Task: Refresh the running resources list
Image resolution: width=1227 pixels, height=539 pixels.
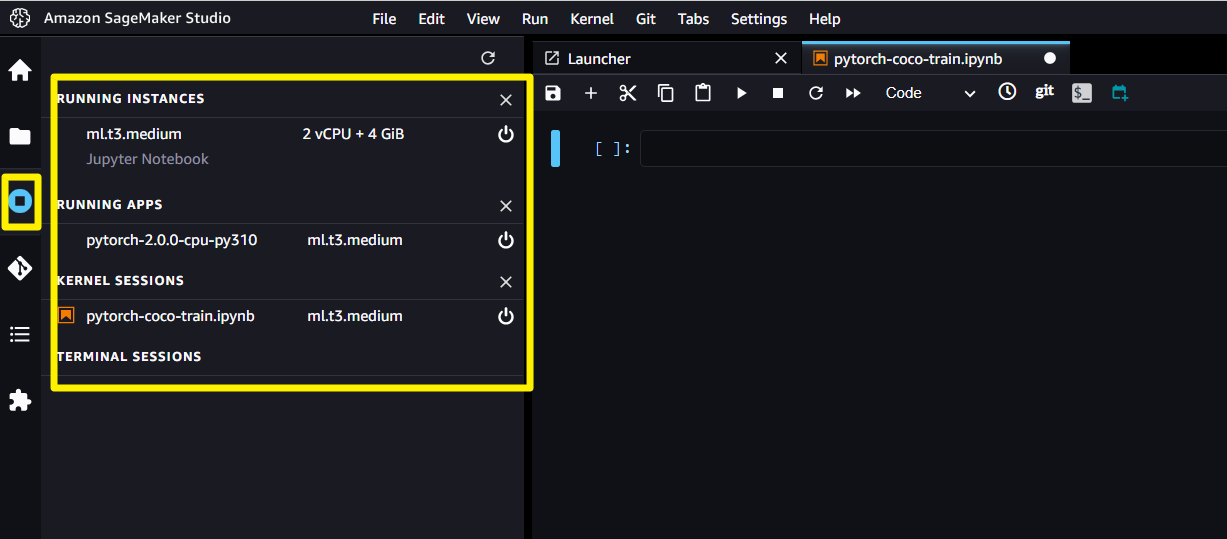Action: point(488,58)
